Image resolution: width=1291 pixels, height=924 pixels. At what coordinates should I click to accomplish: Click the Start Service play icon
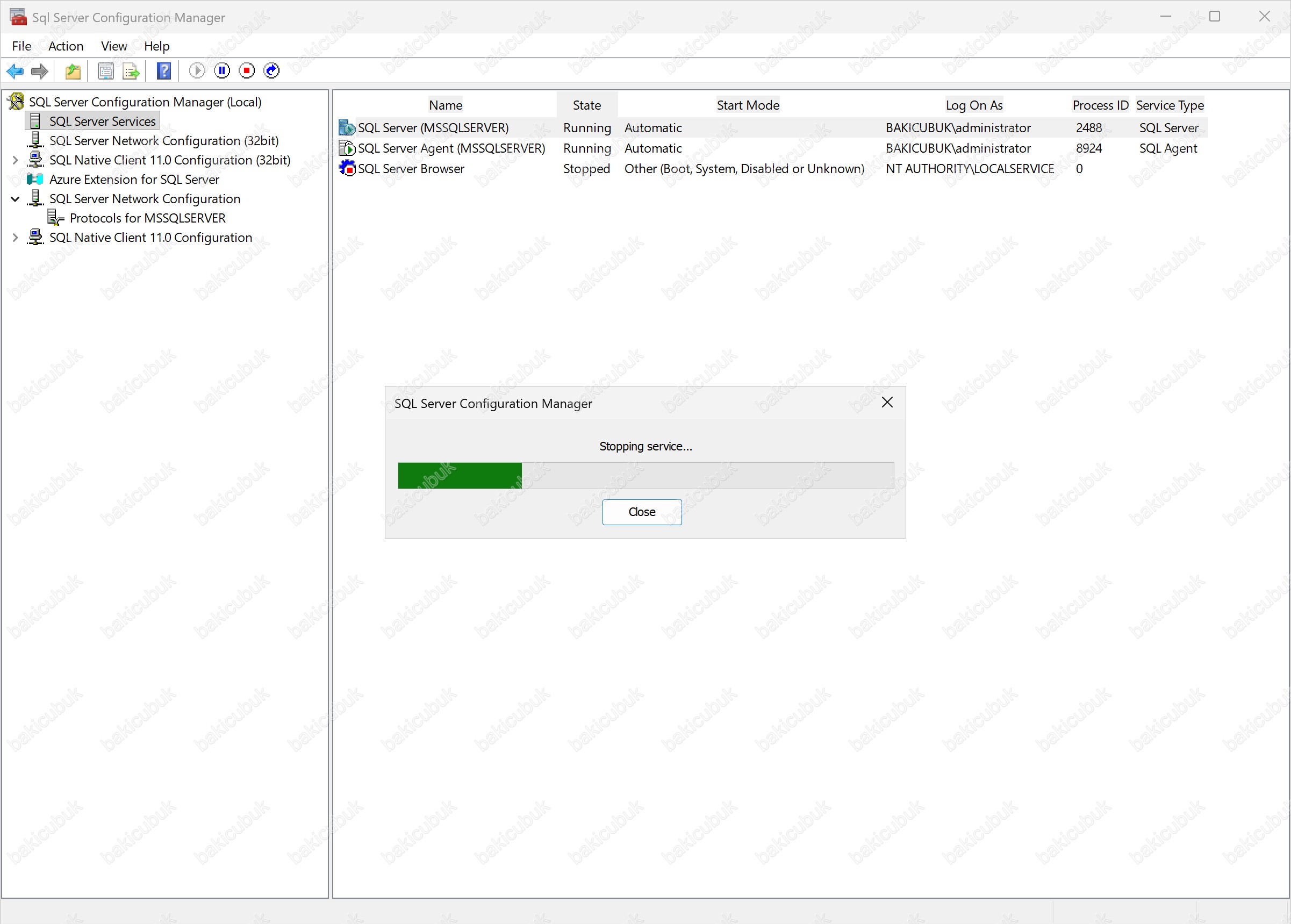tap(197, 70)
